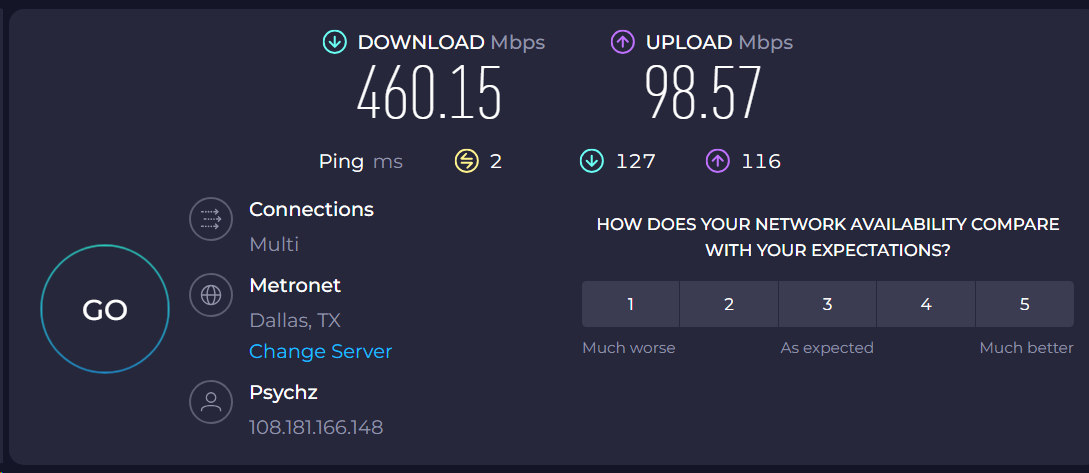The width and height of the screenshot is (1089, 473).
Task: Rate network availability as 2
Action: [x=729, y=304]
